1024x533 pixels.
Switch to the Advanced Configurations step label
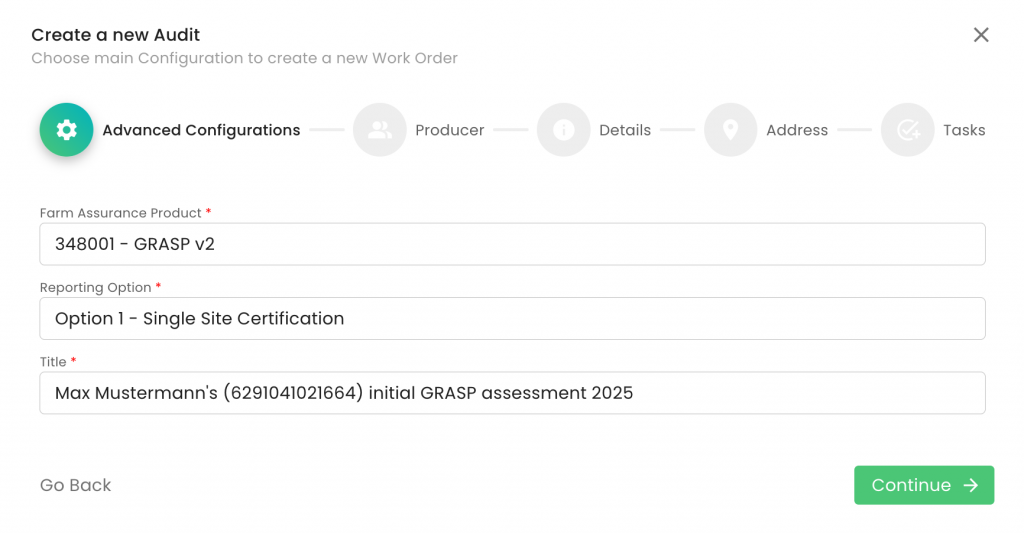pyautogui.click(x=201, y=130)
